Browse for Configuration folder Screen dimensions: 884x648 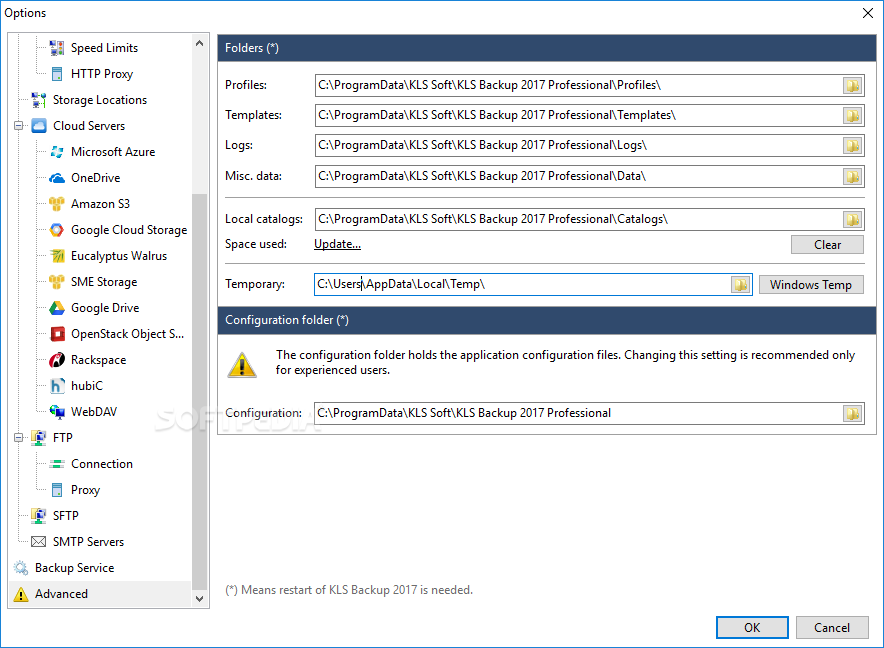point(852,413)
